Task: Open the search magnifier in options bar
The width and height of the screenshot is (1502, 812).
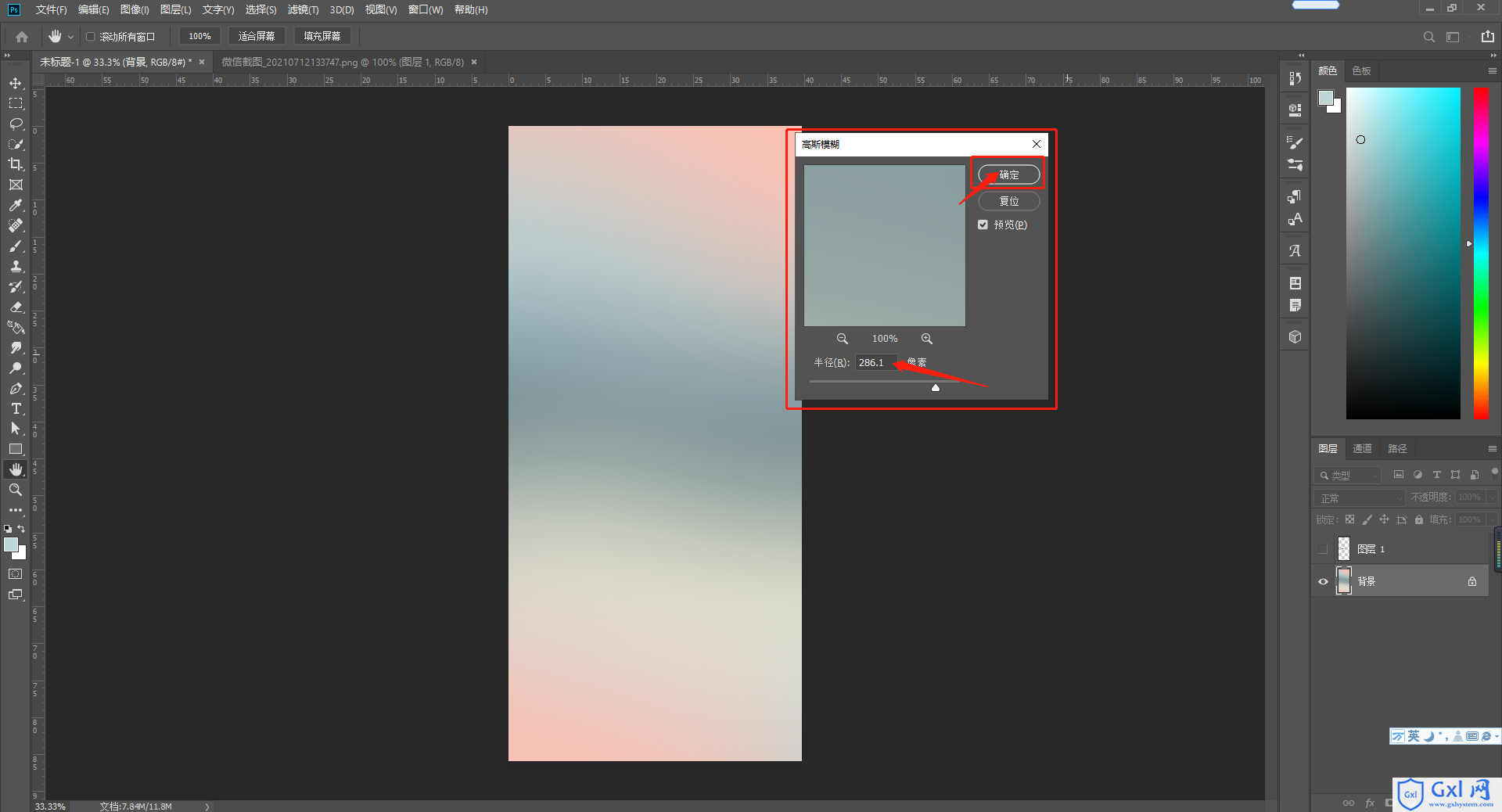Action: (1428, 37)
